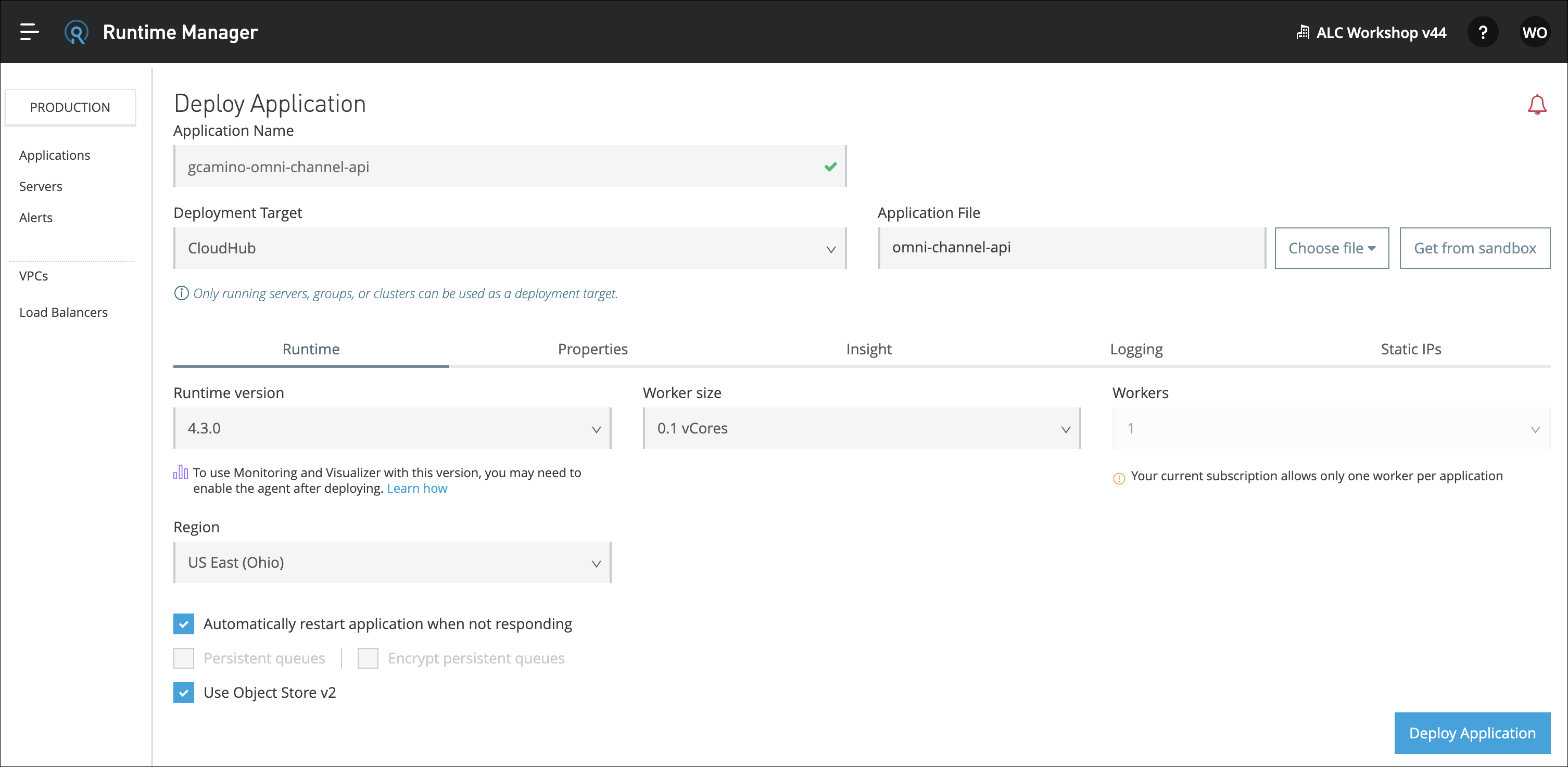Open the Workers count dropdown
The width and height of the screenshot is (1568, 767).
(x=1331, y=428)
